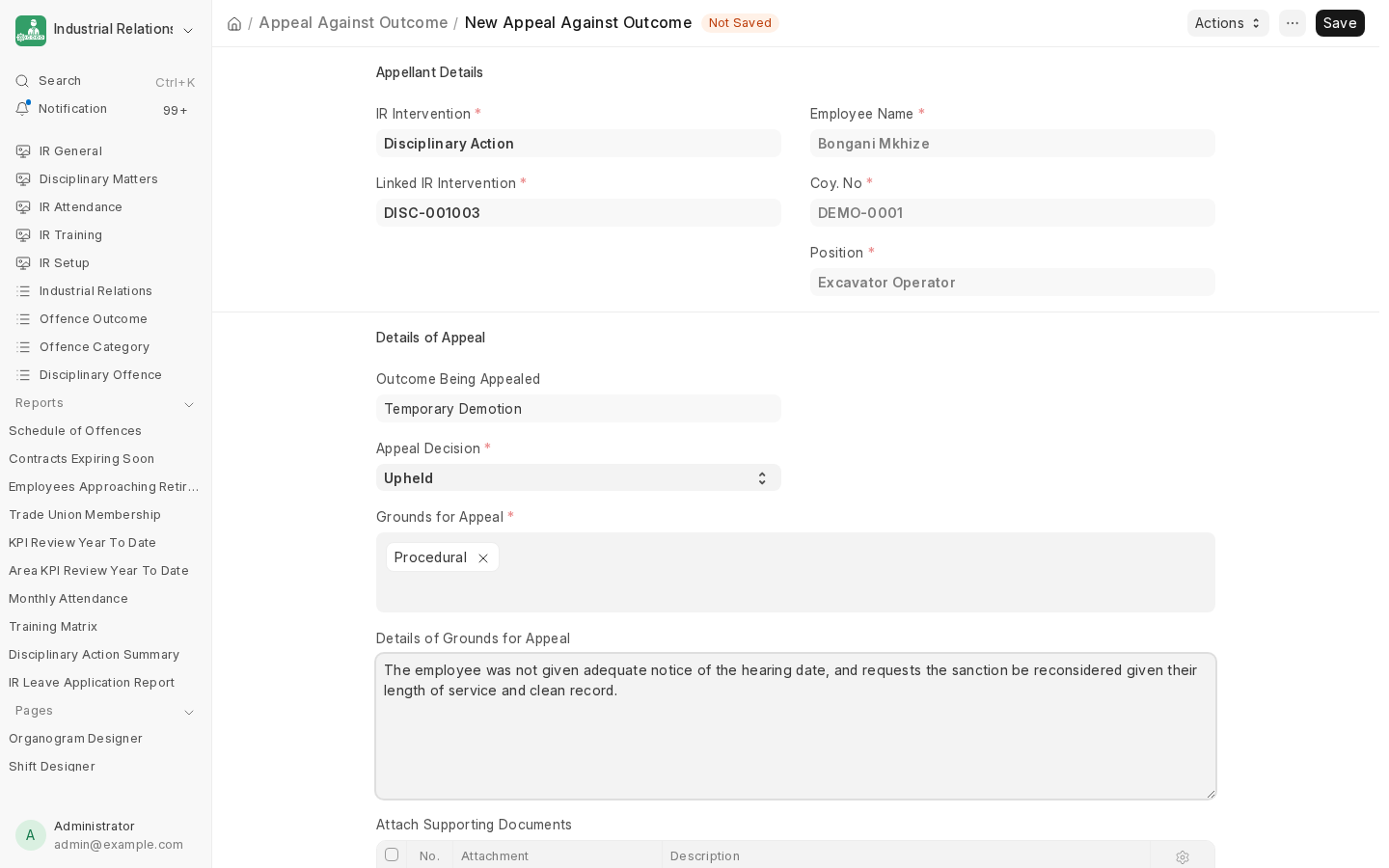Click the Coy. No field

(x=1013, y=213)
